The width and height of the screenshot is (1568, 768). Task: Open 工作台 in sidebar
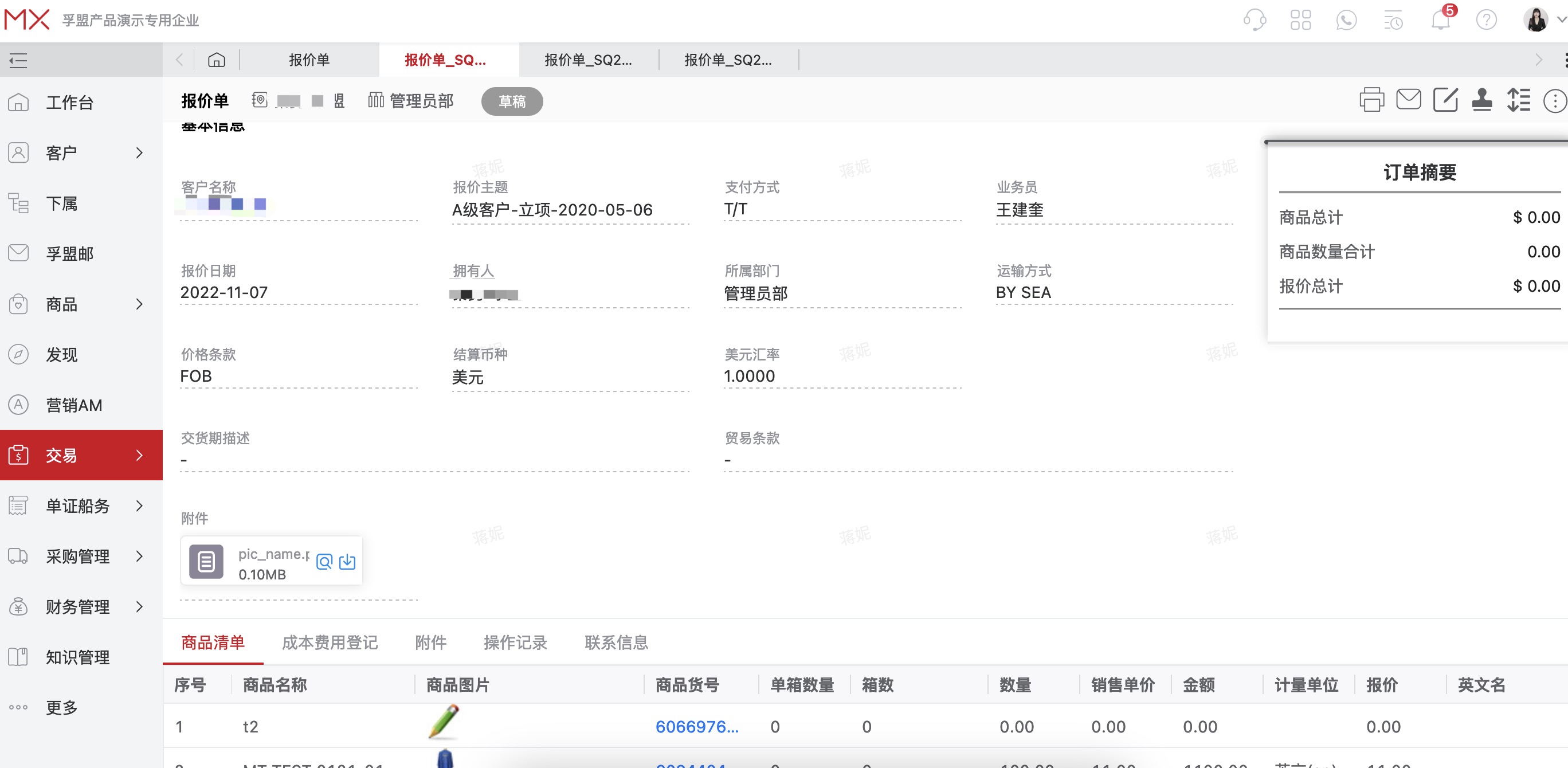(81, 102)
